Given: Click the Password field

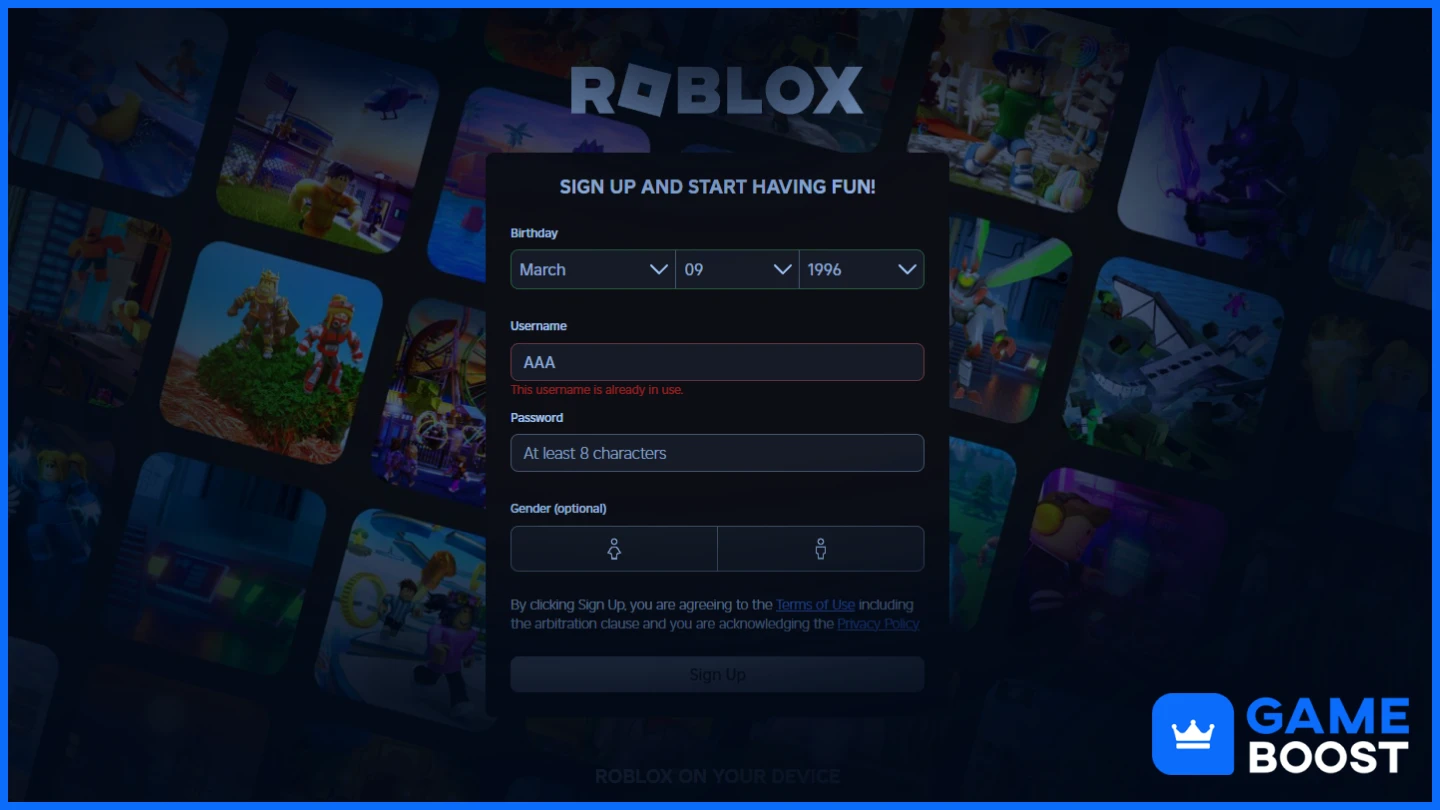Looking at the screenshot, I should click(x=717, y=453).
